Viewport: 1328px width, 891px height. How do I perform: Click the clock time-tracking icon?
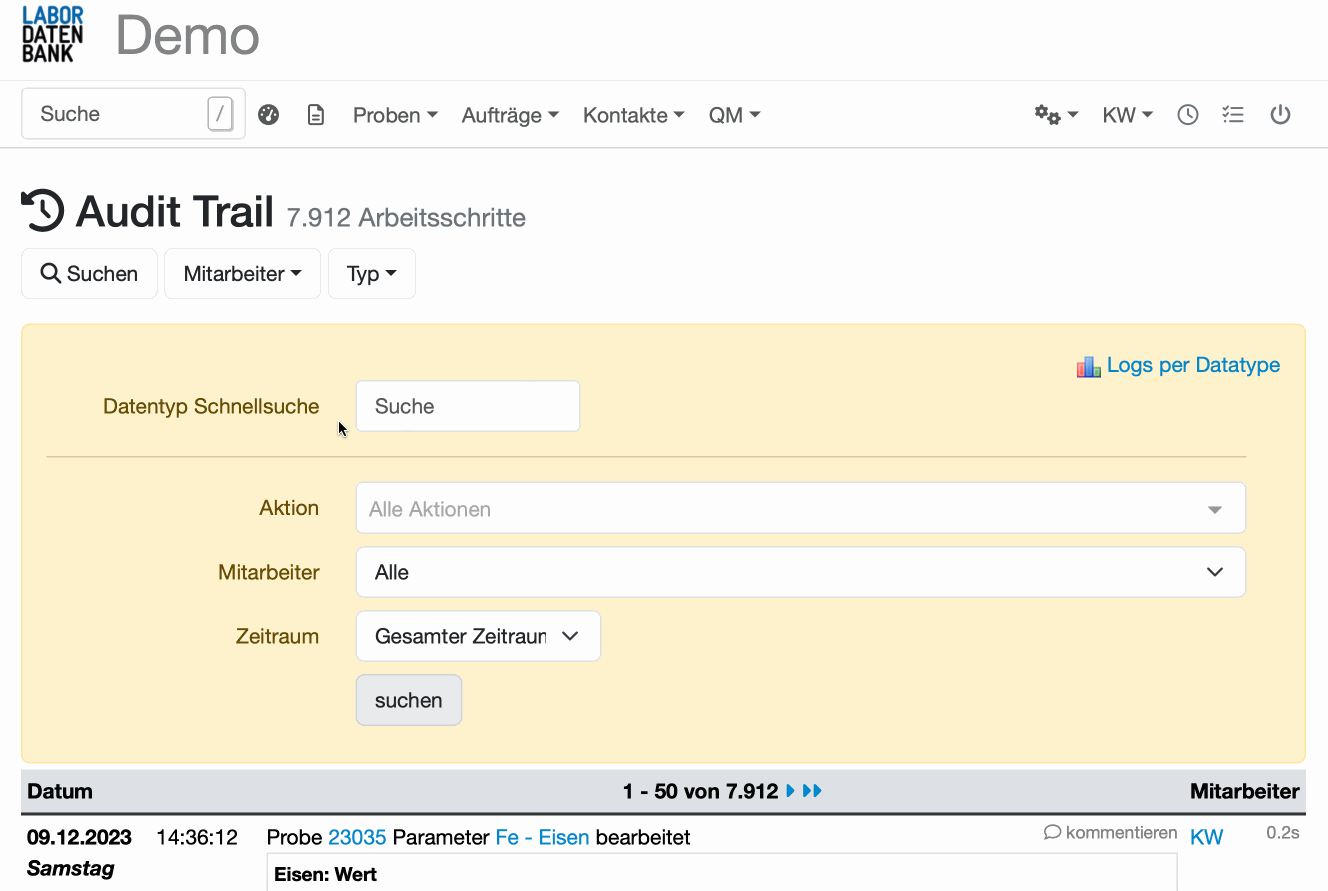[x=1187, y=114]
